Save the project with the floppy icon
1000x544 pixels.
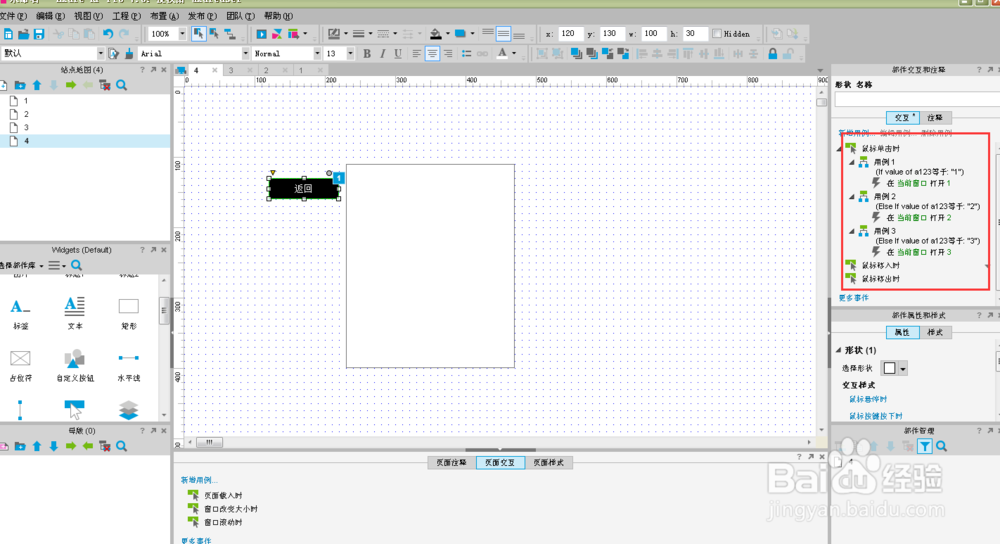(x=39, y=34)
